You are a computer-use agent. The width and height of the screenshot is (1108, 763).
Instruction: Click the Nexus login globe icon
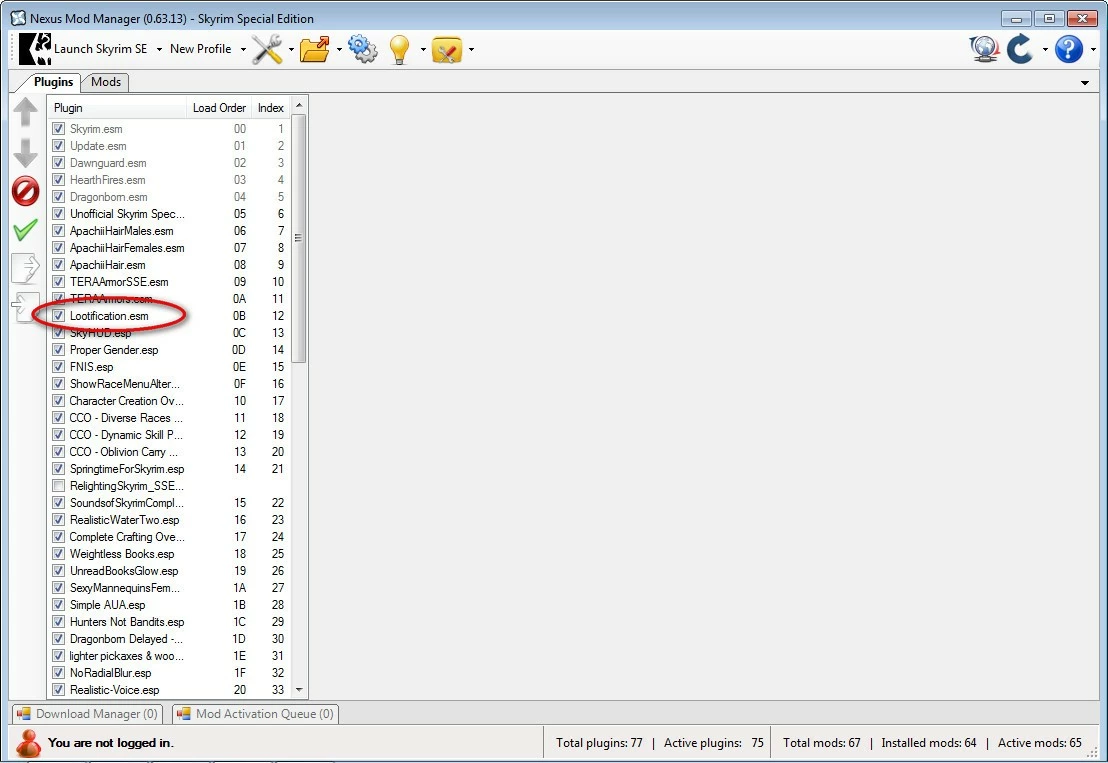[984, 49]
